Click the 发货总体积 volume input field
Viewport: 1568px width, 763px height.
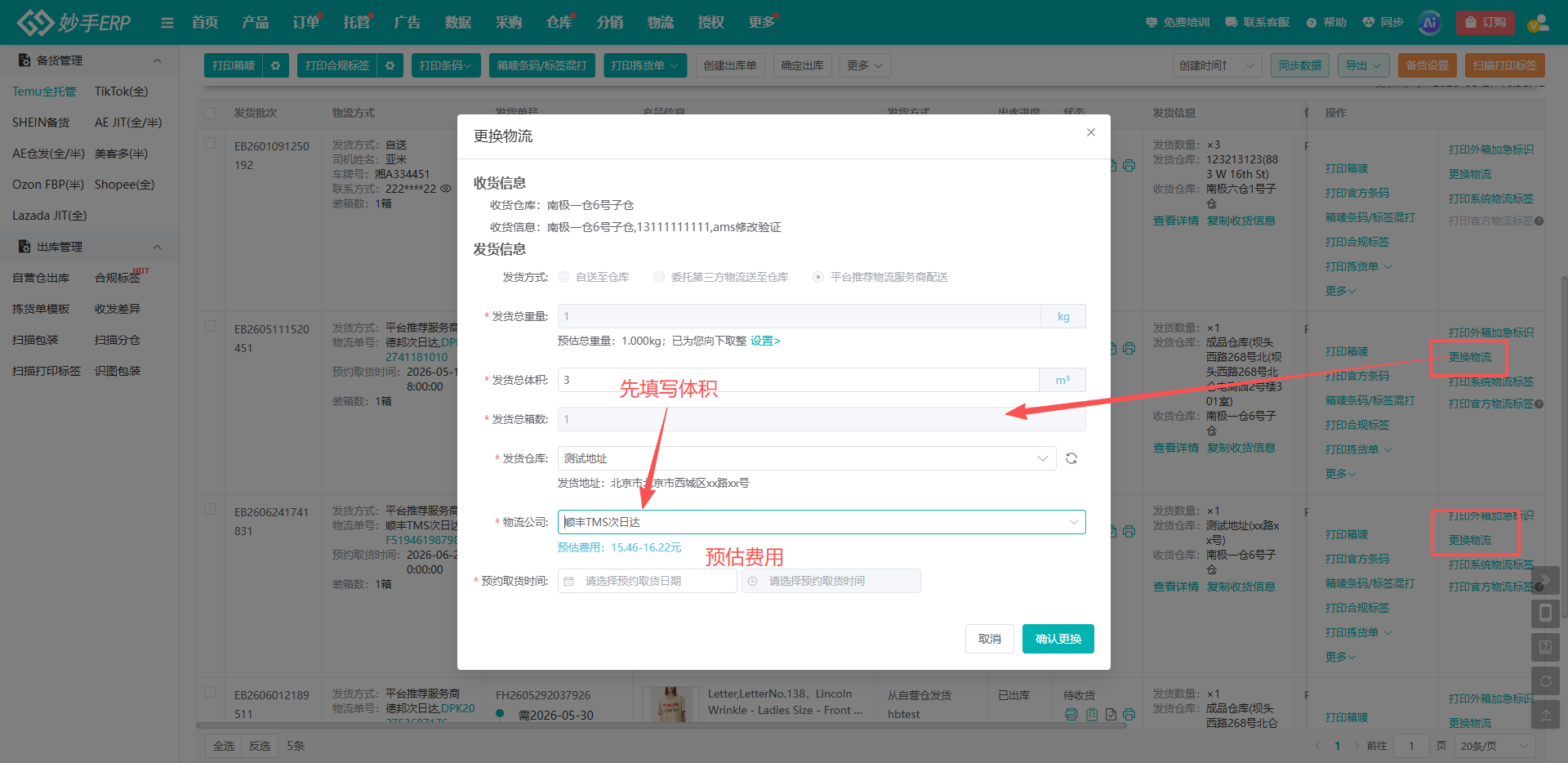click(x=798, y=380)
